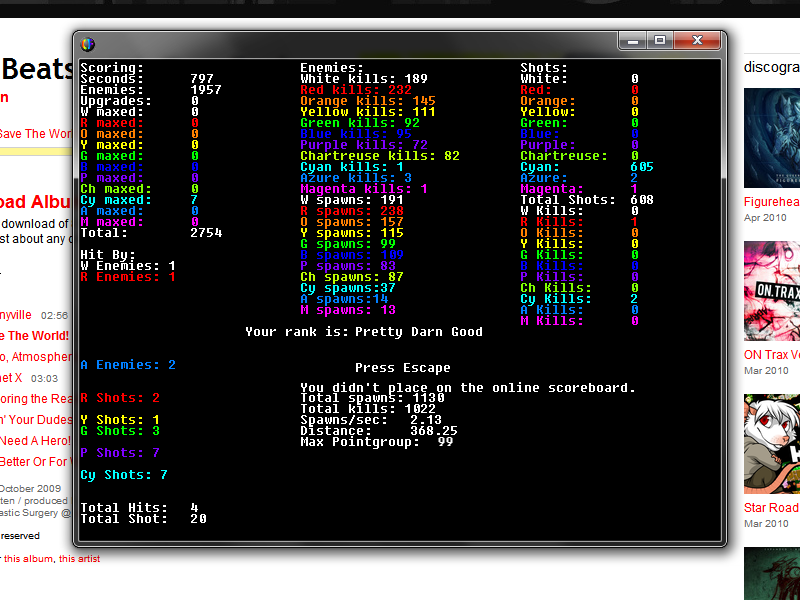Open the Figurehead album thumbnail
Viewport: 800px width, 600px height.
point(771,138)
